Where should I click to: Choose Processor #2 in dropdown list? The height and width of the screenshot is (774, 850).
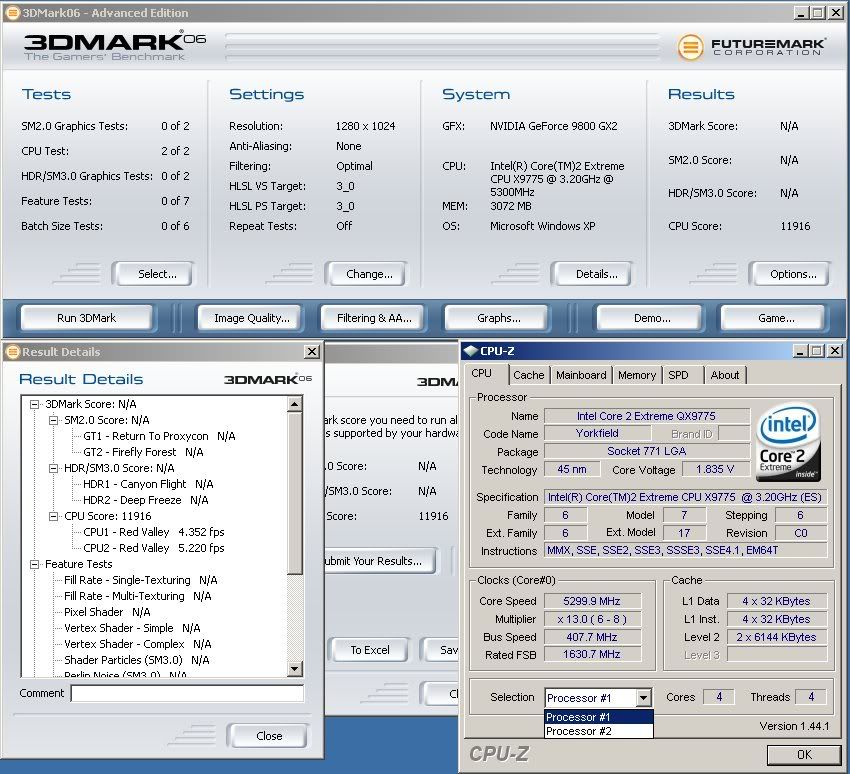(x=598, y=731)
